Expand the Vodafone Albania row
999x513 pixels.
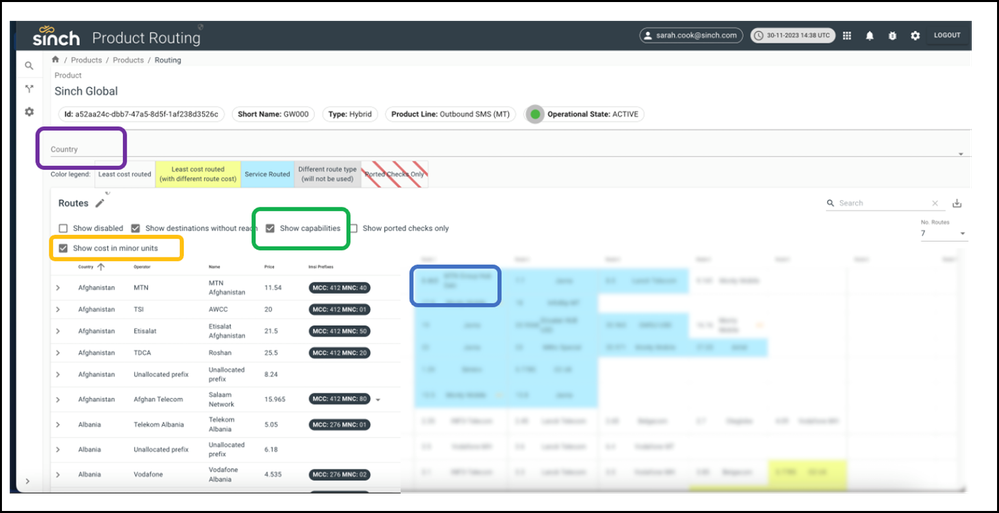point(57,475)
